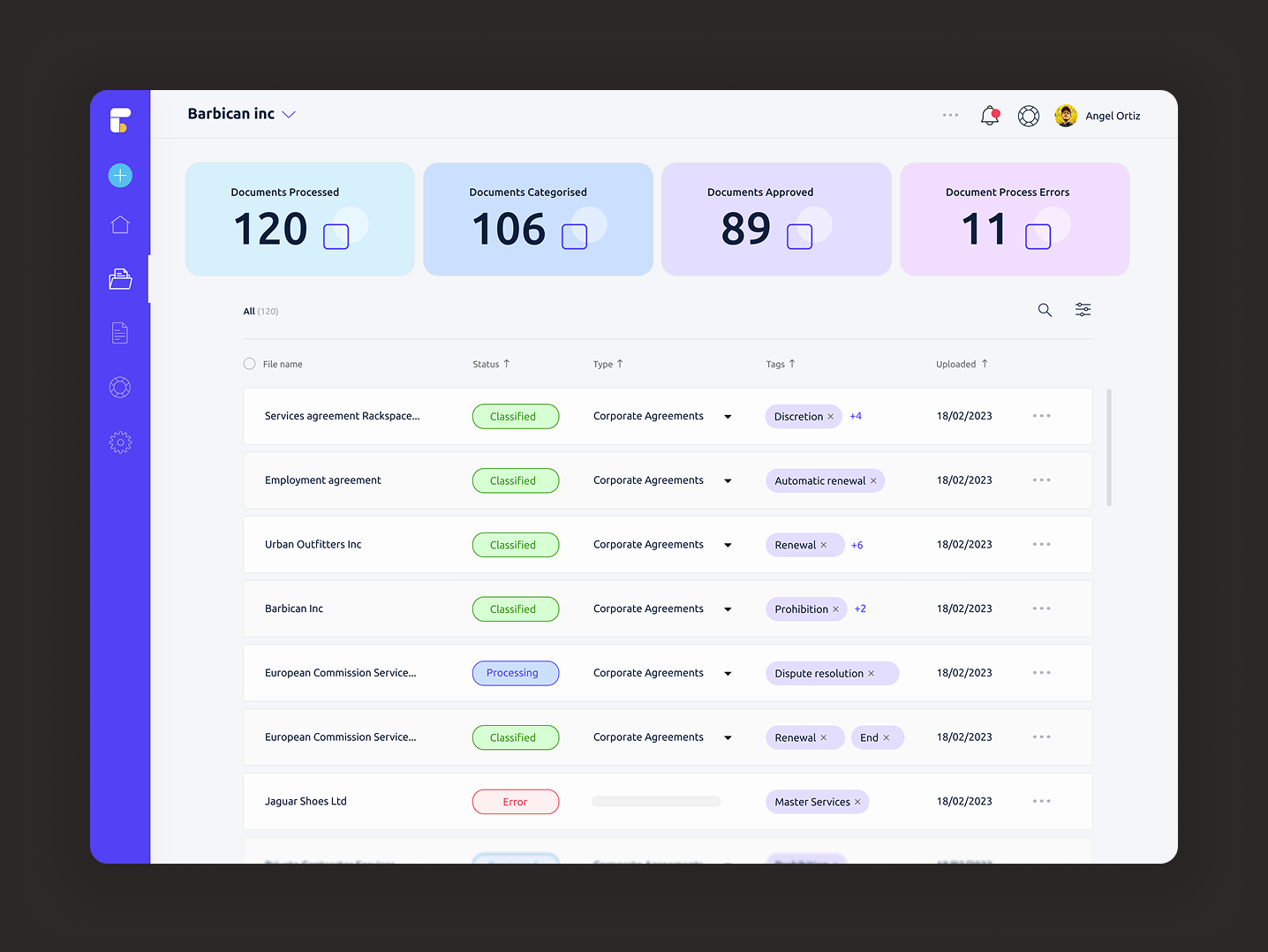Click the lifebuoy help icon in header
The image size is (1268, 952).
pyautogui.click(x=1028, y=116)
